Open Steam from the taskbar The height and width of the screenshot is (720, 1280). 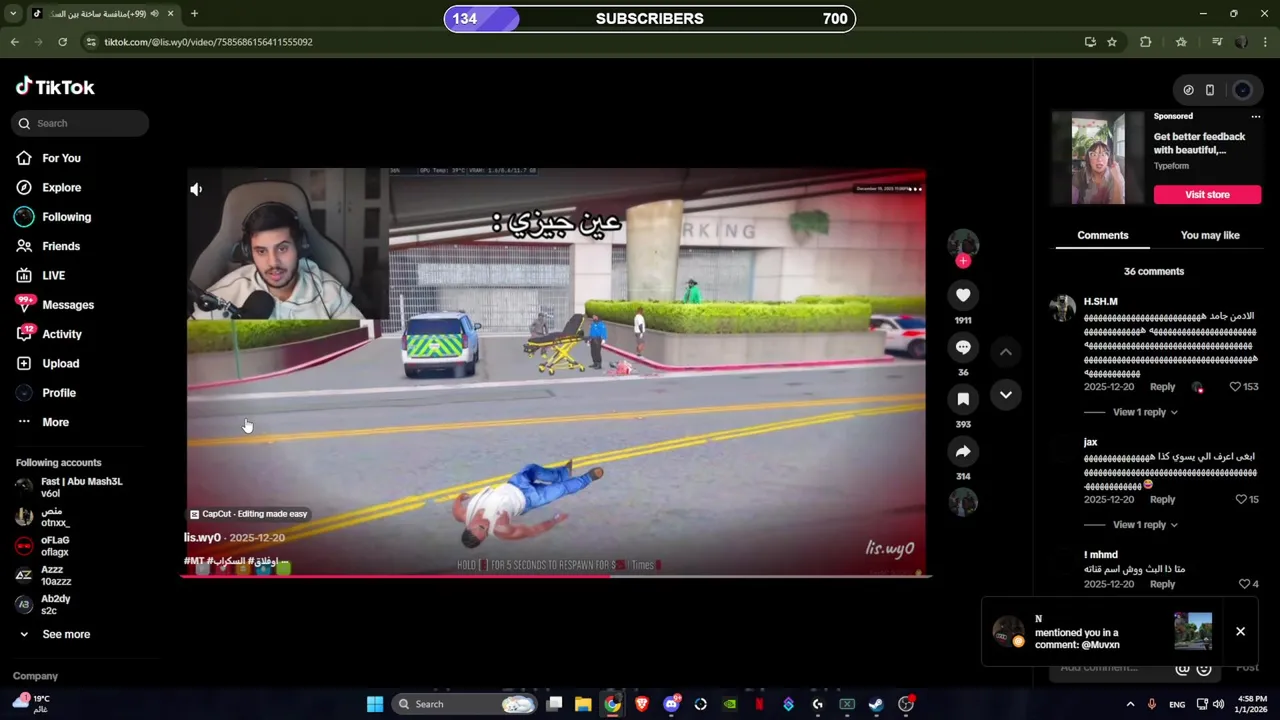coord(876,704)
